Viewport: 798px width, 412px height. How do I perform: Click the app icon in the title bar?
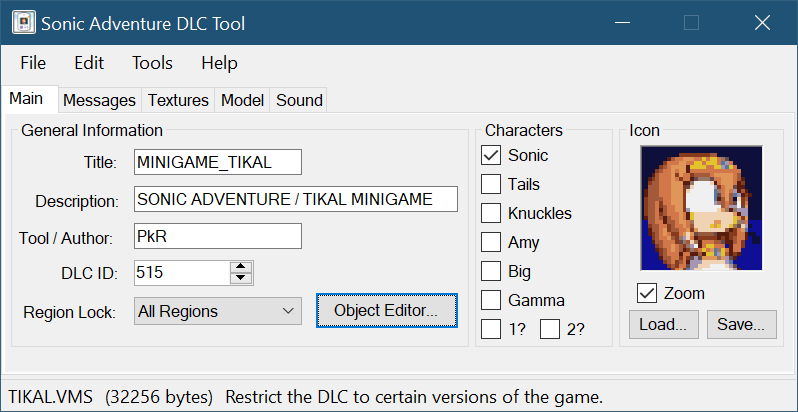click(x=22, y=23)
